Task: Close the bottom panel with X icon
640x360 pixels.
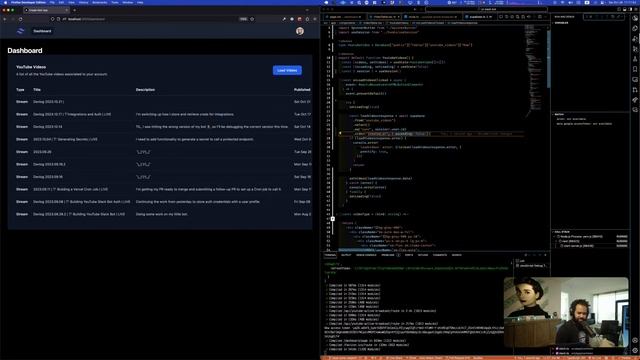Action: coord(545,255)
